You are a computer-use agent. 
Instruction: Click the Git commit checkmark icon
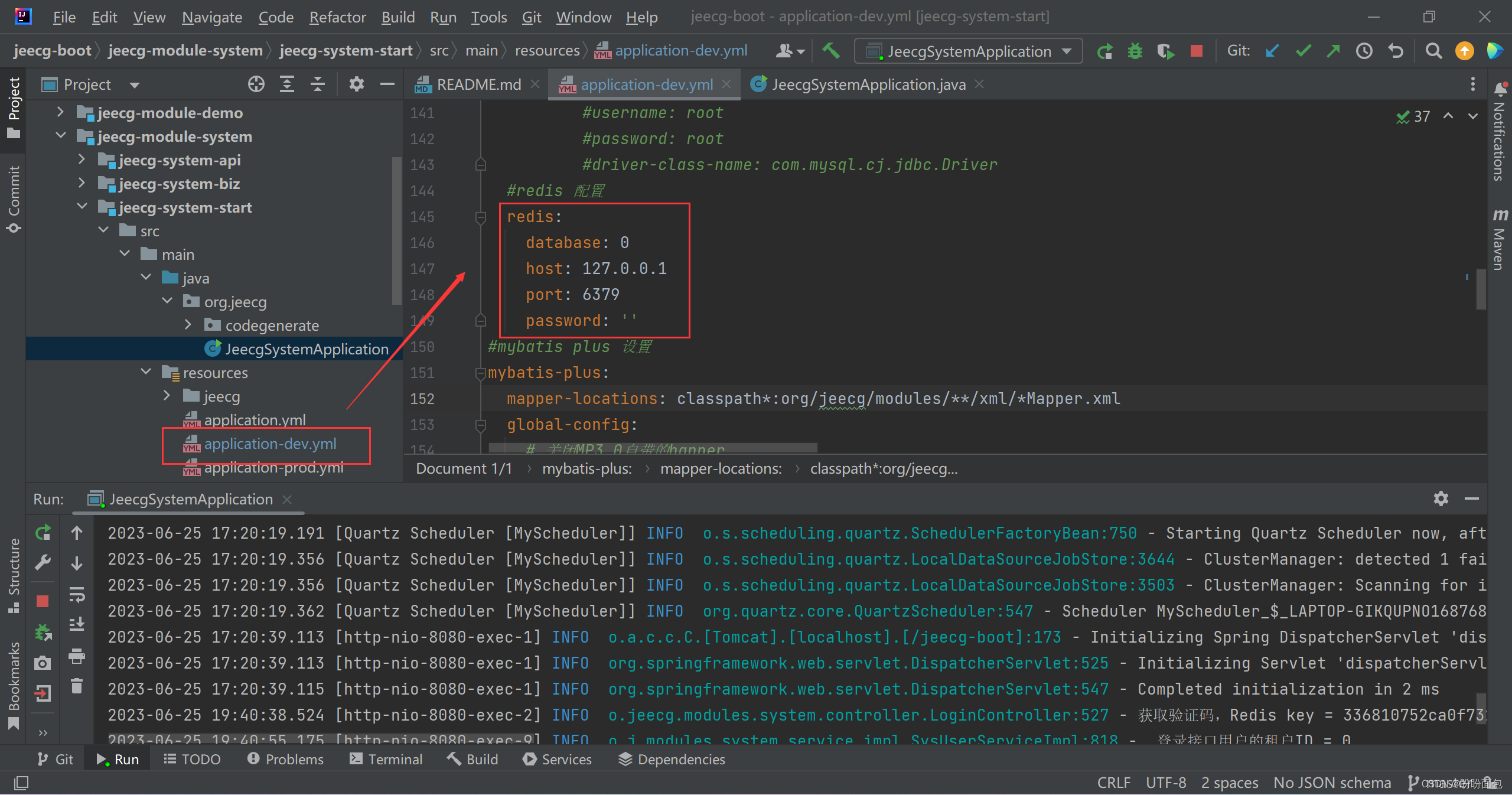click(1303, 51)
